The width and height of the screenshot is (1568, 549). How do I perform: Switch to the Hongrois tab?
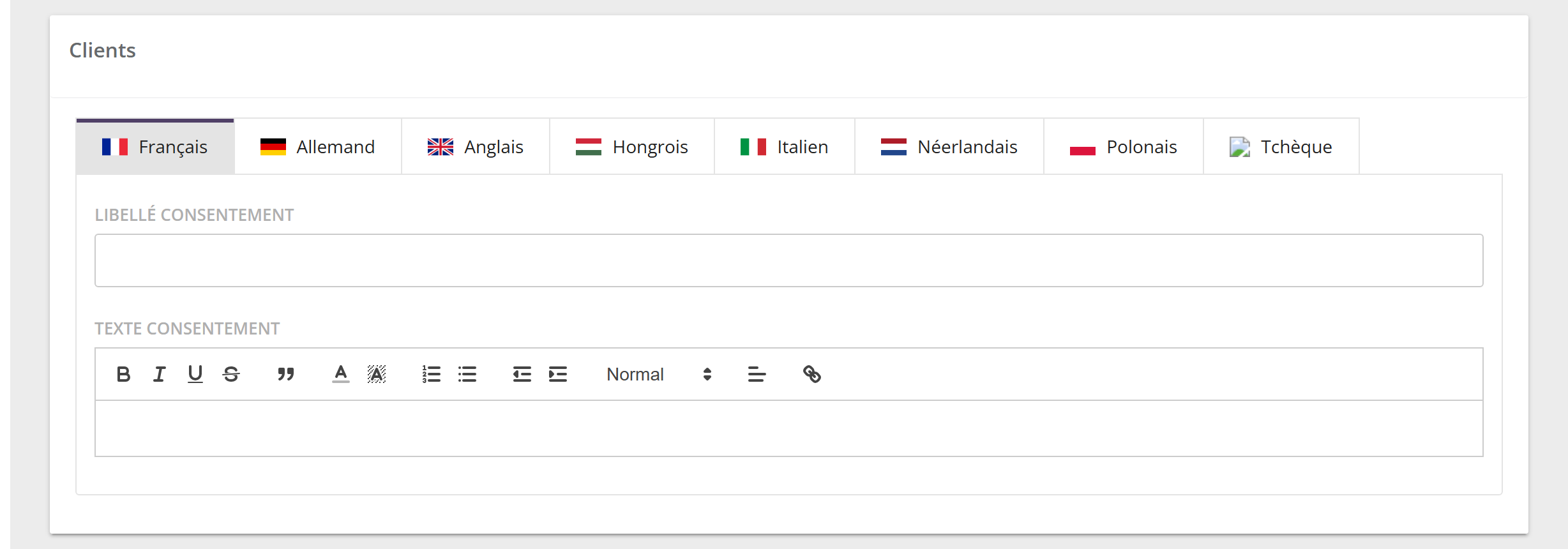[x=632, y=146]
